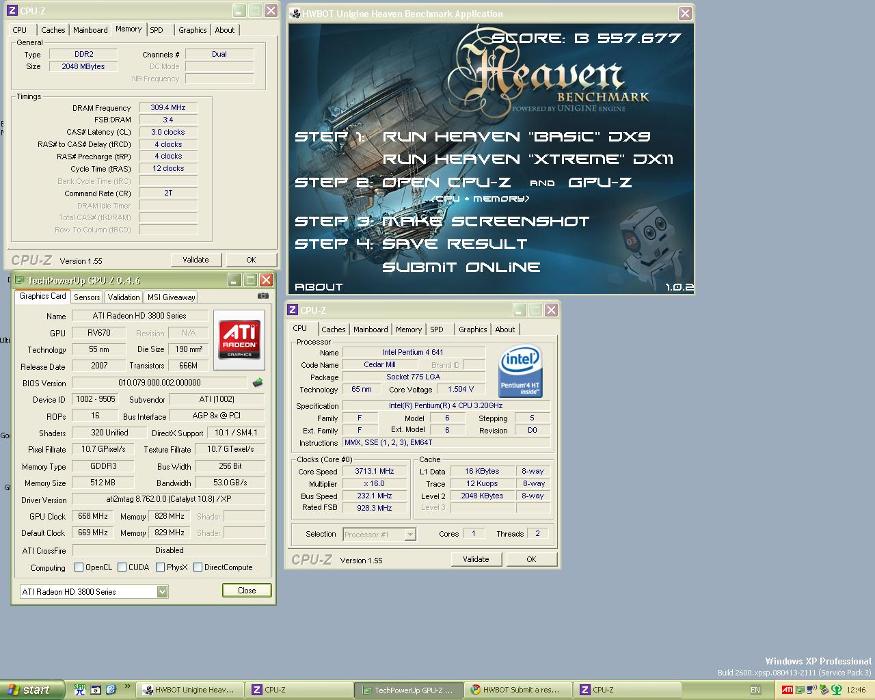The image size is (875, 700).
Task: Click About in Heaven benchmark app
Action: pos(319,287)
